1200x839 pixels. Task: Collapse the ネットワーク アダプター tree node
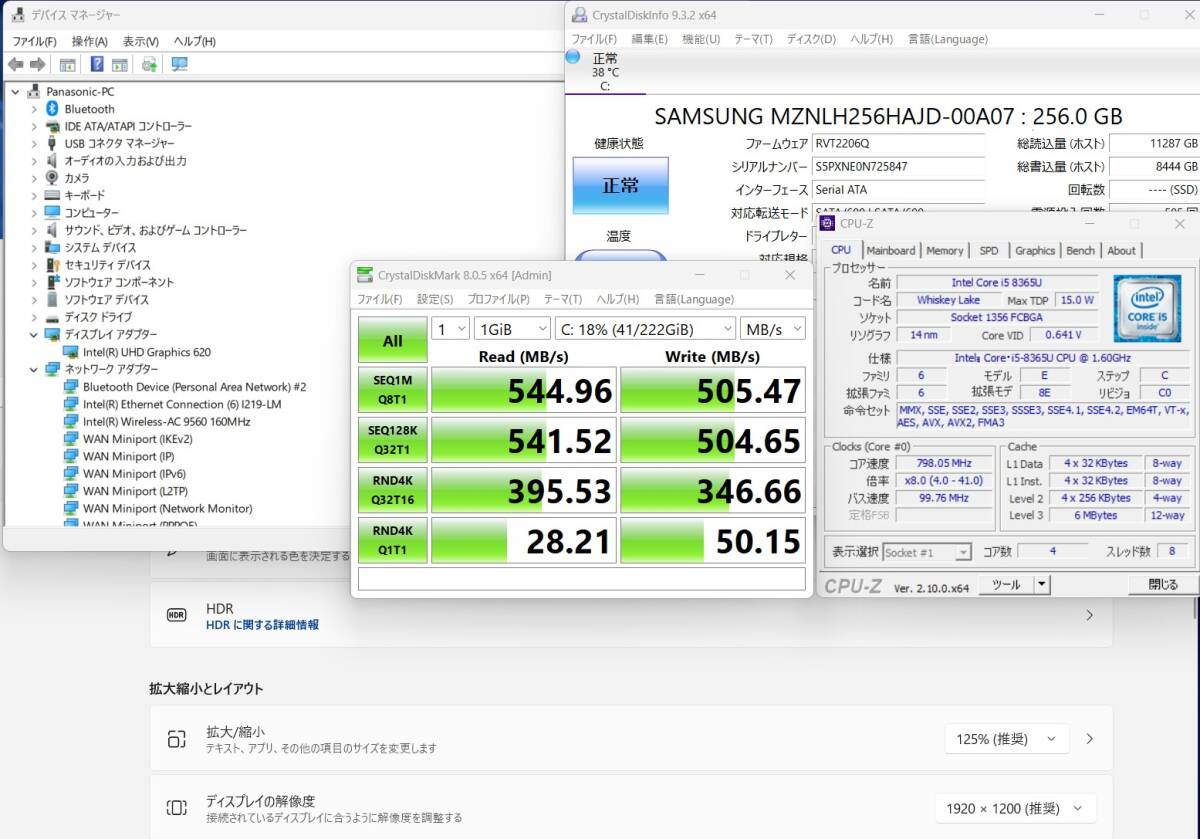click(34, 369)
